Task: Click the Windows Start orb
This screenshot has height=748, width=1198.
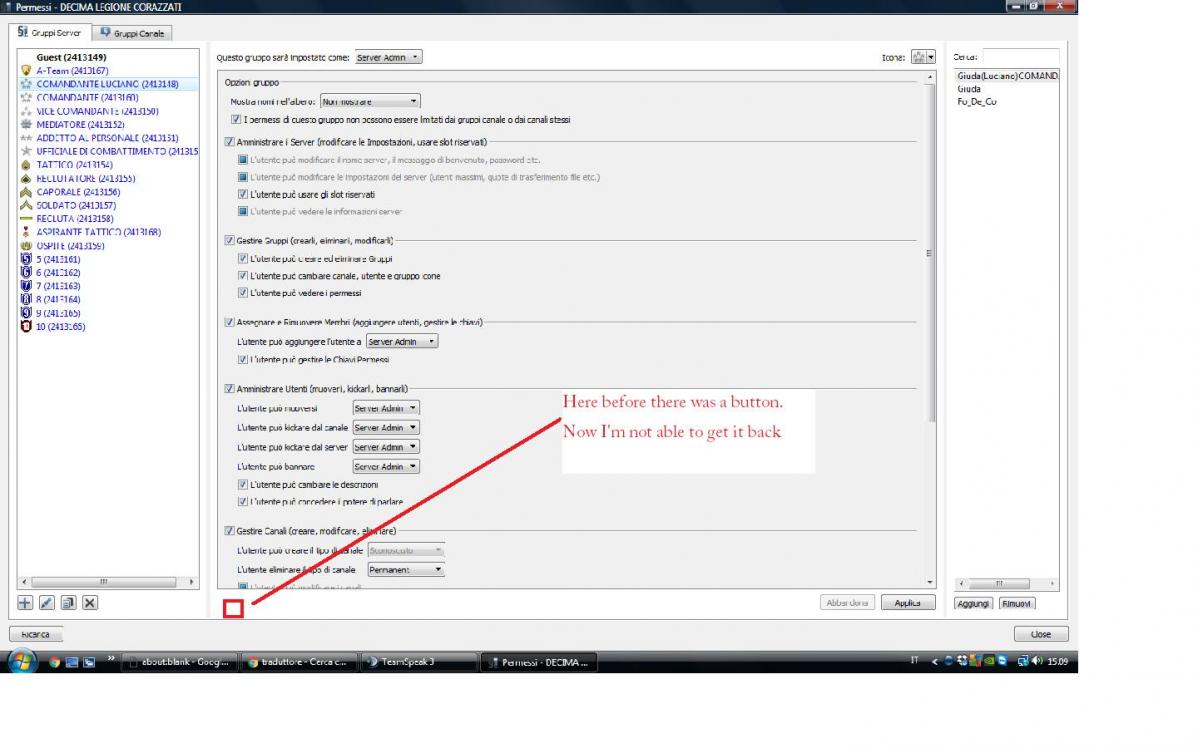Action: [x=22, y=661]
